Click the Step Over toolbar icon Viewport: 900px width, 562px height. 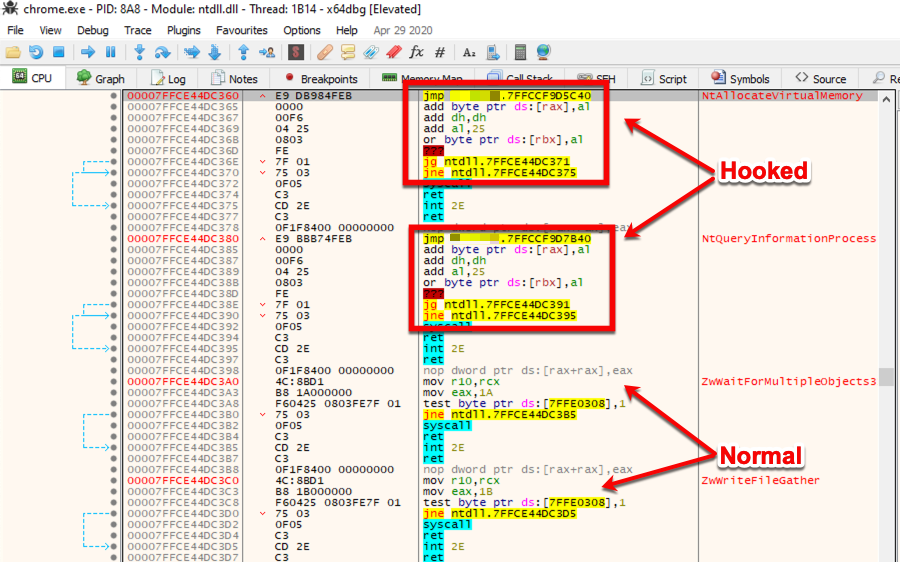[x=162, y=52]
